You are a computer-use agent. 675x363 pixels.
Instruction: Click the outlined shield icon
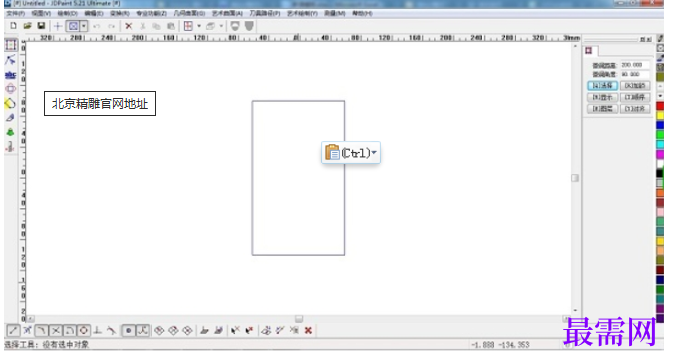pos(235,26)
